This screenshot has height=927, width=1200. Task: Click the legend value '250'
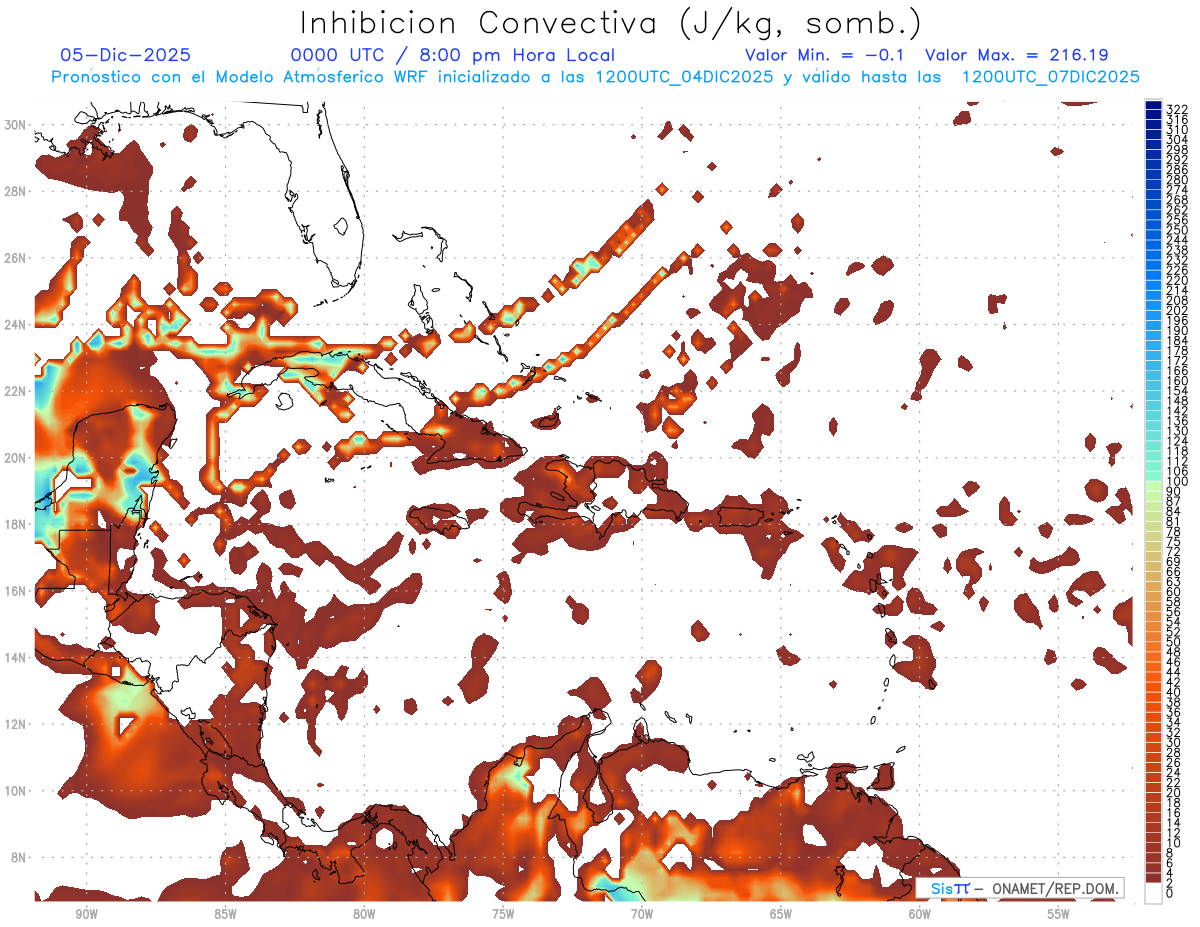click(x=1176, y=230)
